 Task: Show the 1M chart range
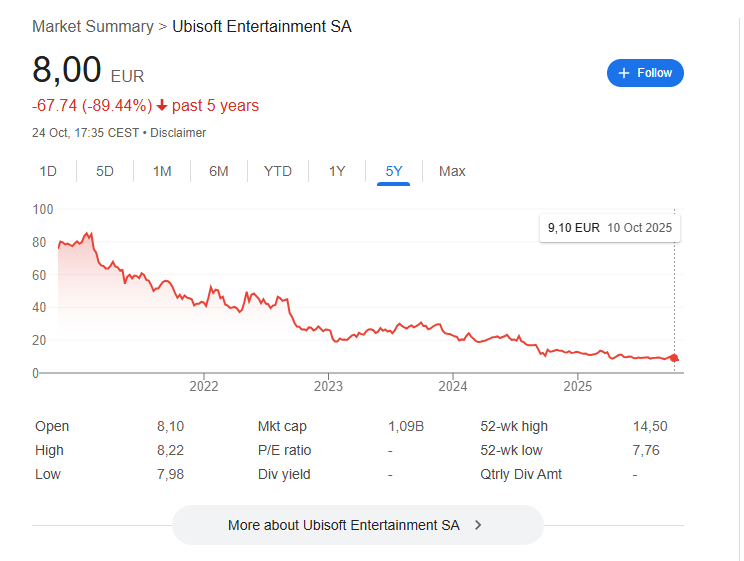(162, 171)
